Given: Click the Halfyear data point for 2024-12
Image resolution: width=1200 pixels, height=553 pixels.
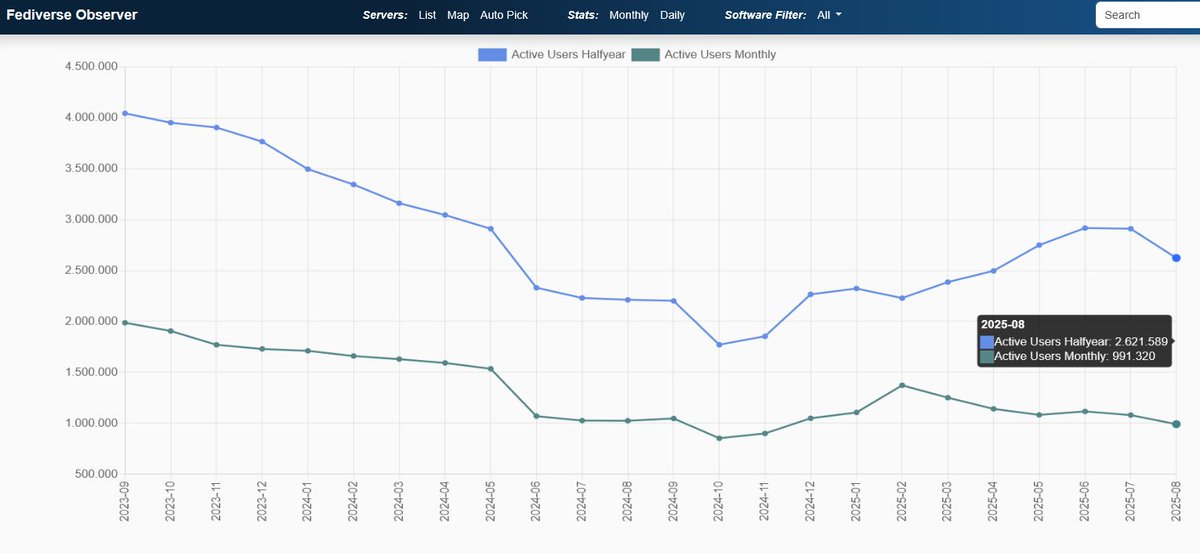Looking at the screenshot, I should pyautogui.click(x=810, y=294).
